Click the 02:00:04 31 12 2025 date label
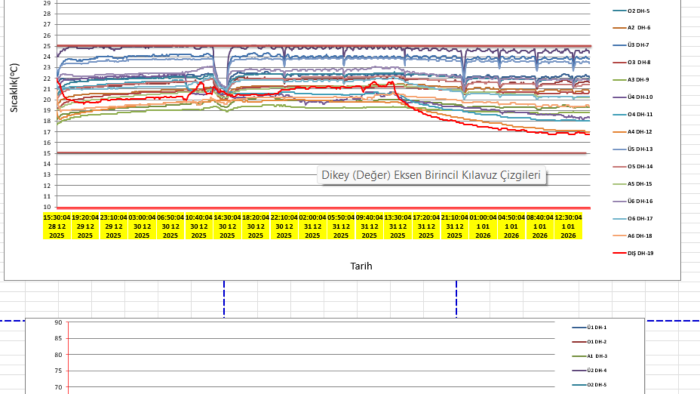700x394 pixels. 312,226
